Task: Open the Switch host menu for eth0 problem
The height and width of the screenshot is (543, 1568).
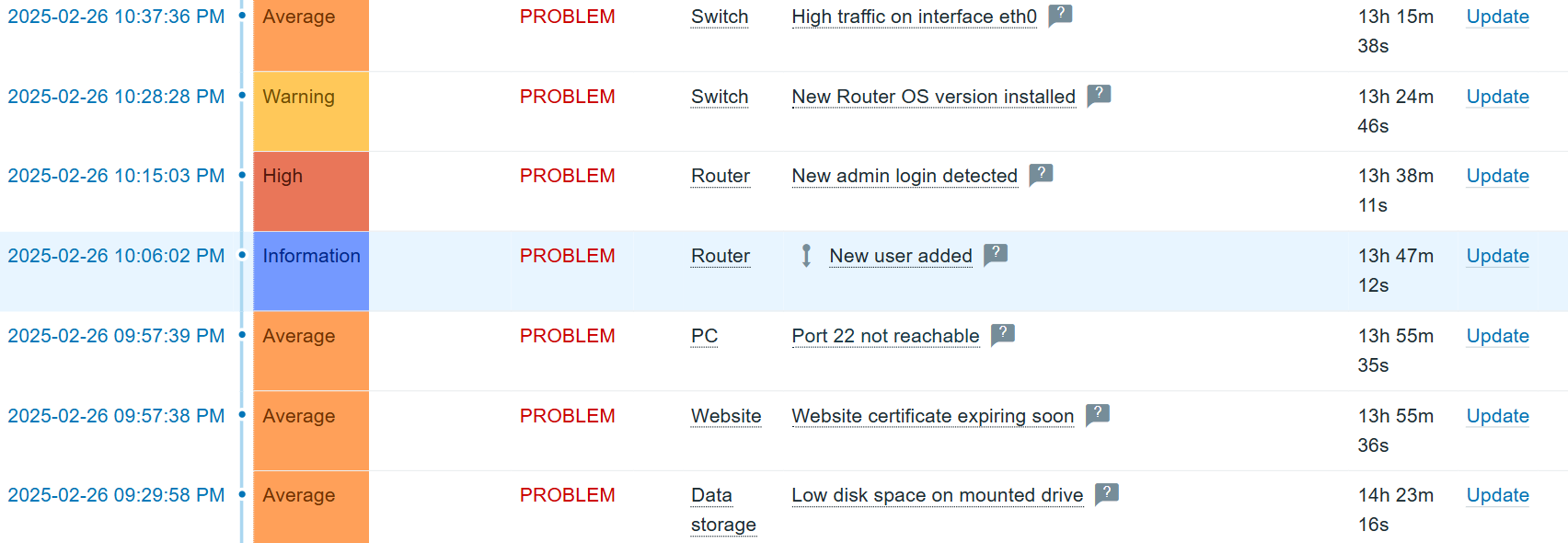Action: click(x=720, y=17)
